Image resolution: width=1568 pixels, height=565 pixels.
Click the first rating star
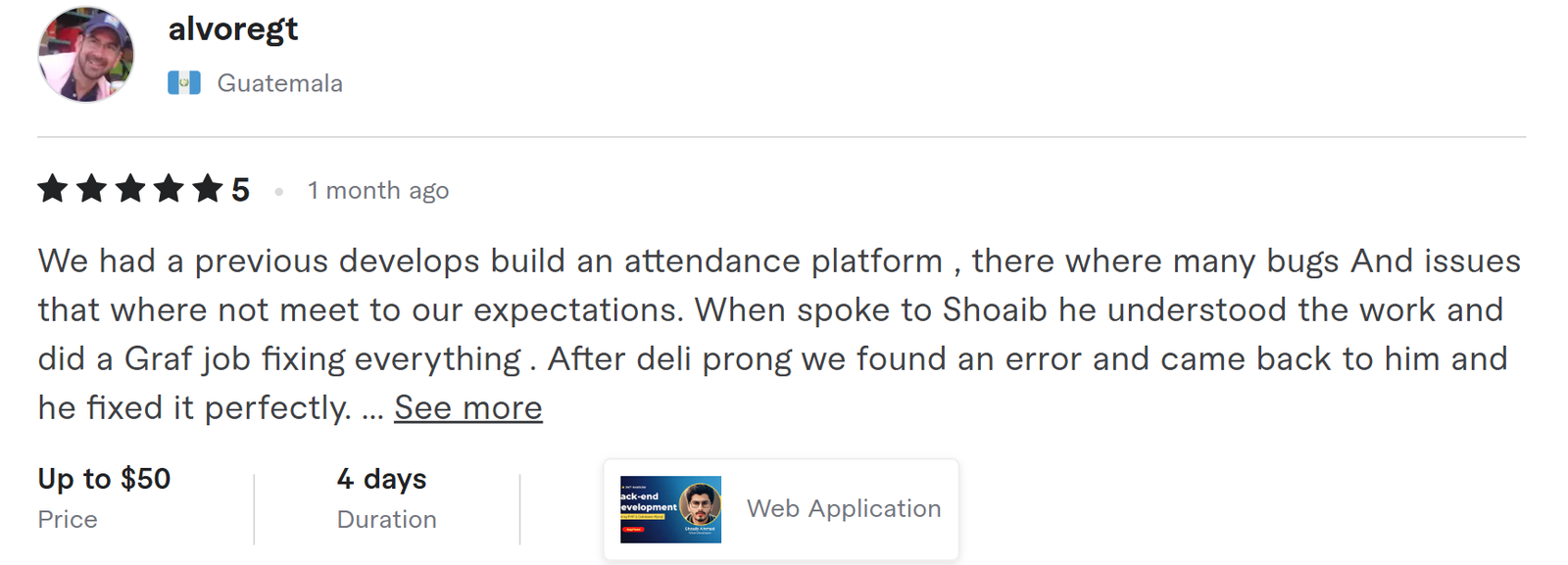pos(53,188)
